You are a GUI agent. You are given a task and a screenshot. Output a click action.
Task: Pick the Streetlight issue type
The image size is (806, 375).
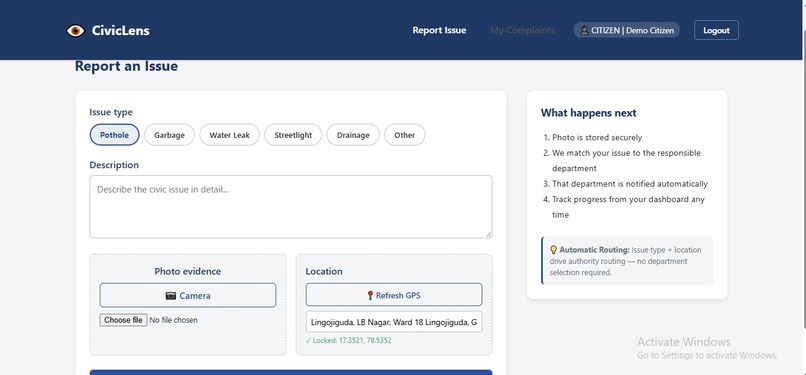tap(293, 135)
